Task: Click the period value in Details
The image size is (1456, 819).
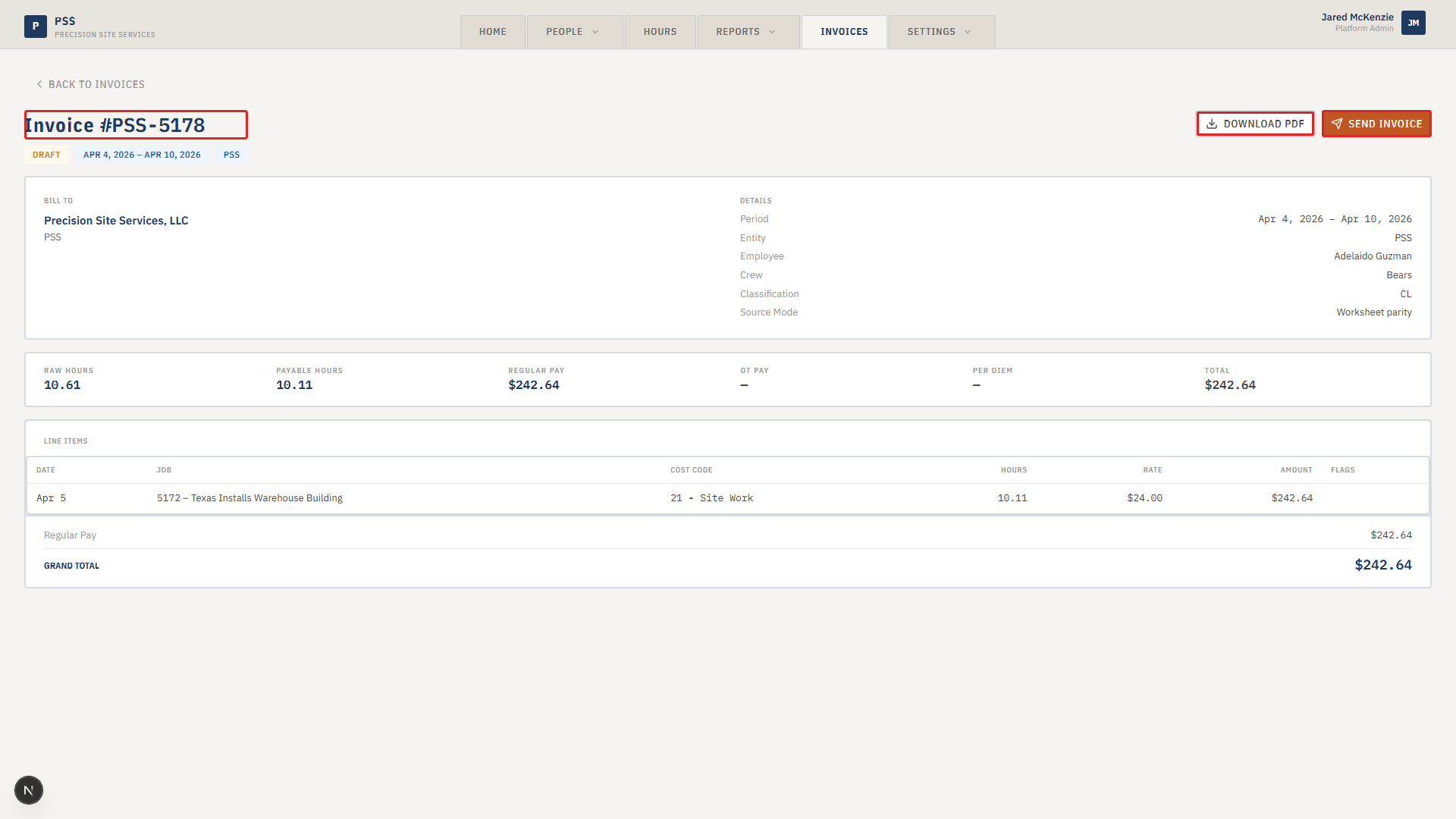Action: pyautogui.click(x=1335, y=219)
